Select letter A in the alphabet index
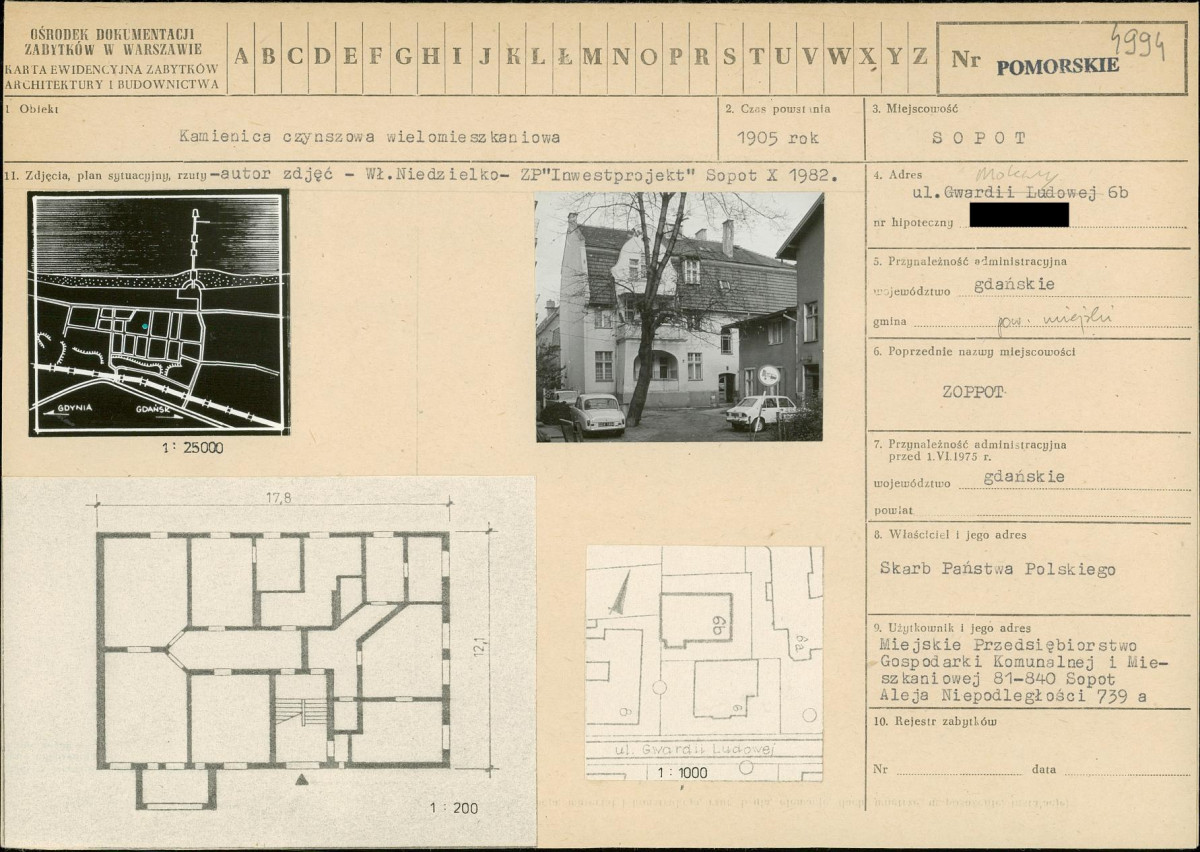 click(241, 57)
